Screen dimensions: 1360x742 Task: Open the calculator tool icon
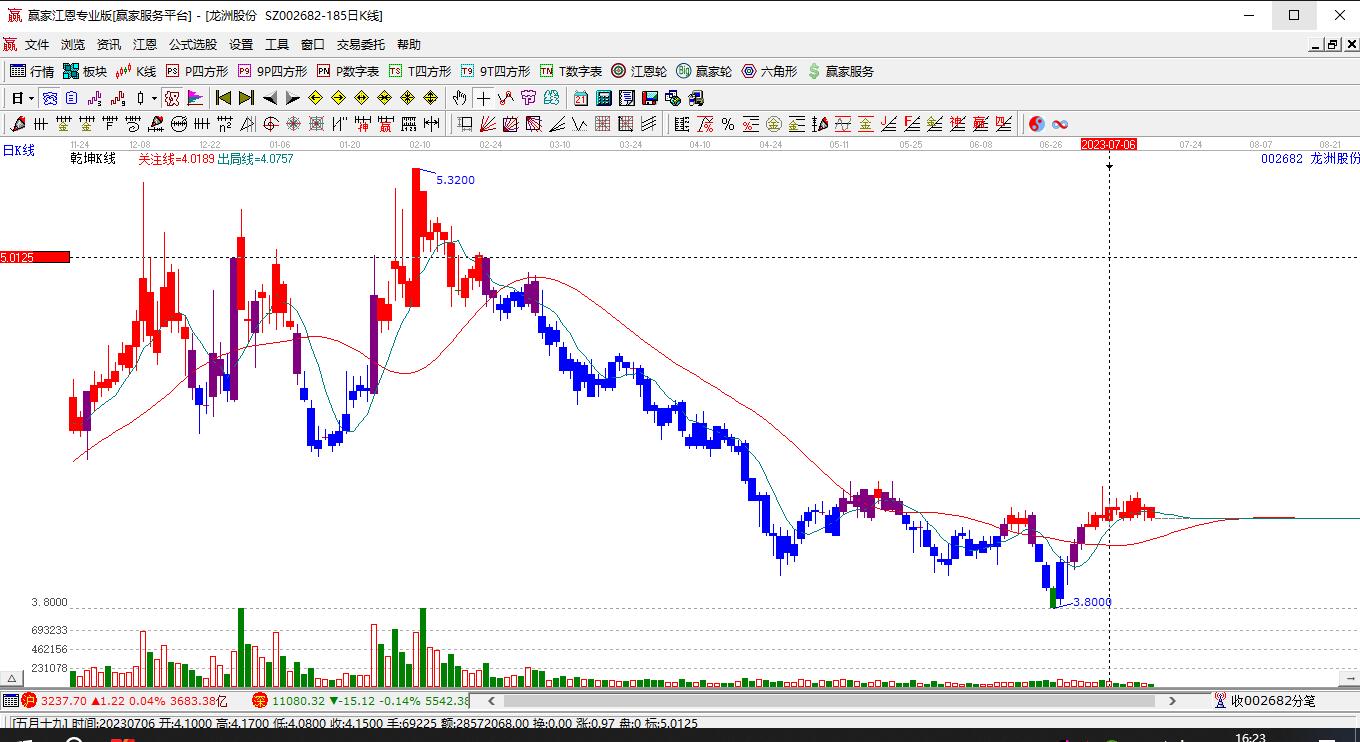(x=604, y=98)
